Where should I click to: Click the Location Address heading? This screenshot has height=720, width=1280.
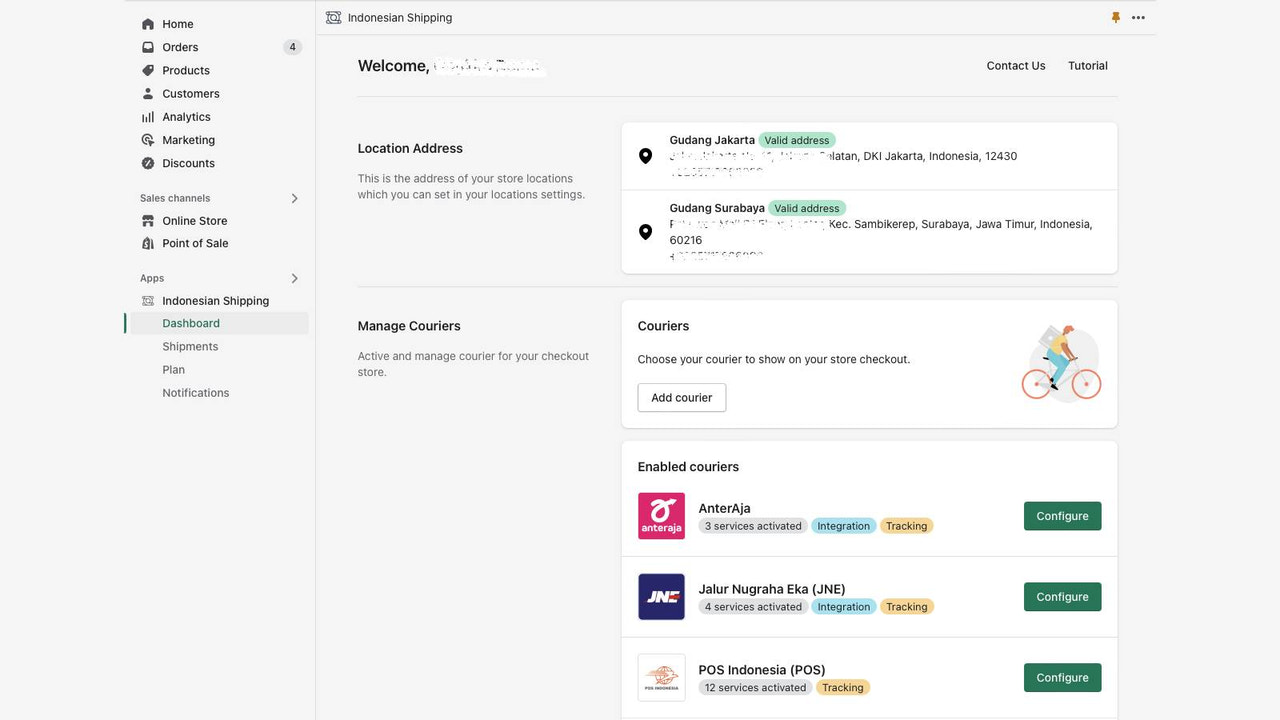click(410, 148)
